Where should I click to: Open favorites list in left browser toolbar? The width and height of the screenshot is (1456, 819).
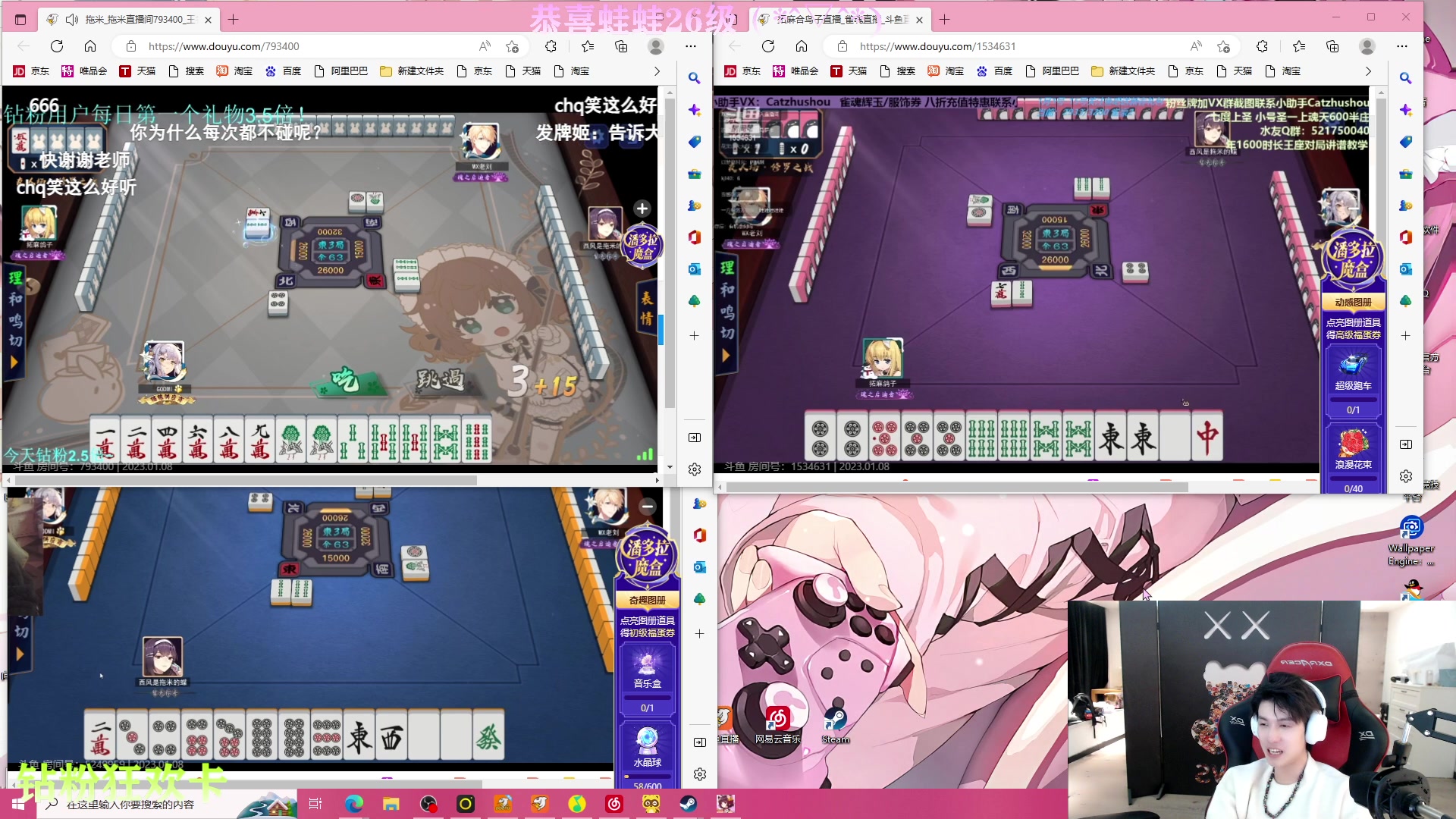tap(588, 46)
